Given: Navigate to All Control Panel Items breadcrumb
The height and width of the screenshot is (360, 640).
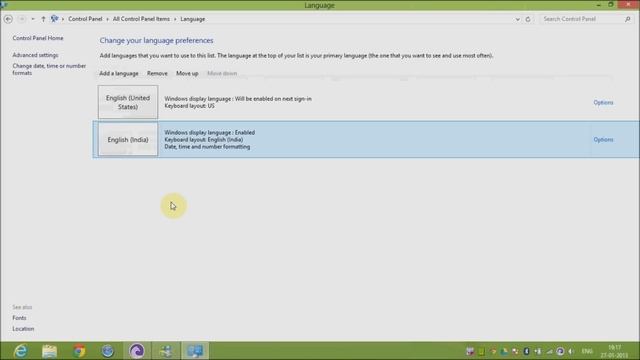Looking at the screenshot, I should tap(141, 19).
